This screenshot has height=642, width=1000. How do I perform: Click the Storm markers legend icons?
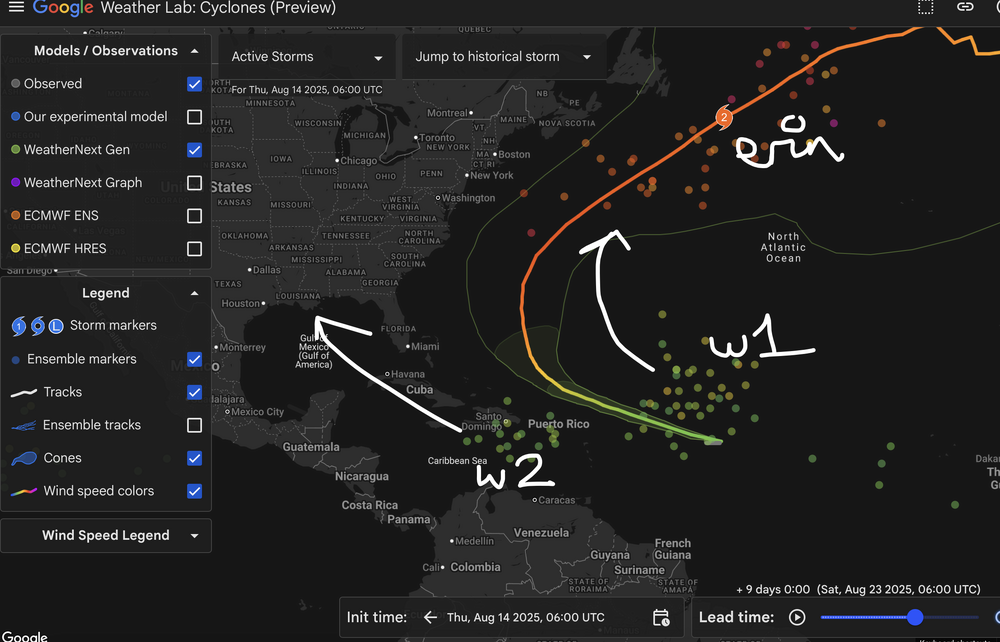coord(38,326)
